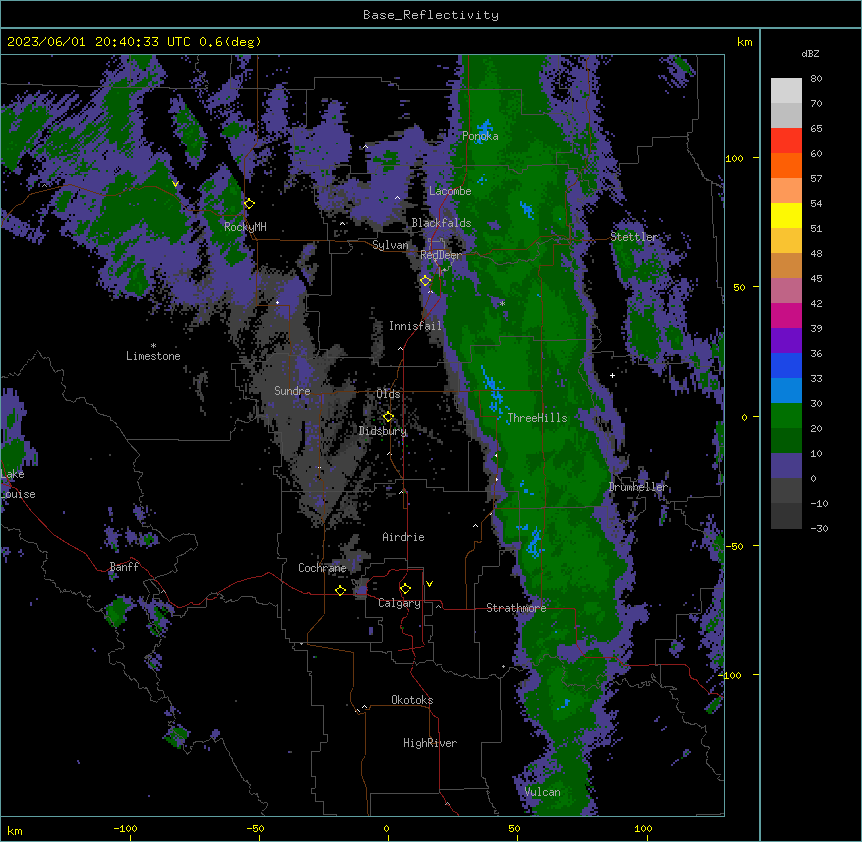Select the bright blue 33-36 dBZ legend band
Viewport: 862px width, 842px height.
(786, 365)
